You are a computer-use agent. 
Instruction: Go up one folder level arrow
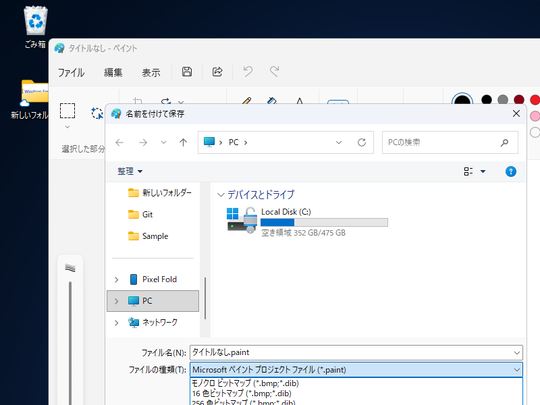pyautogui.click(x=183, y=142)
